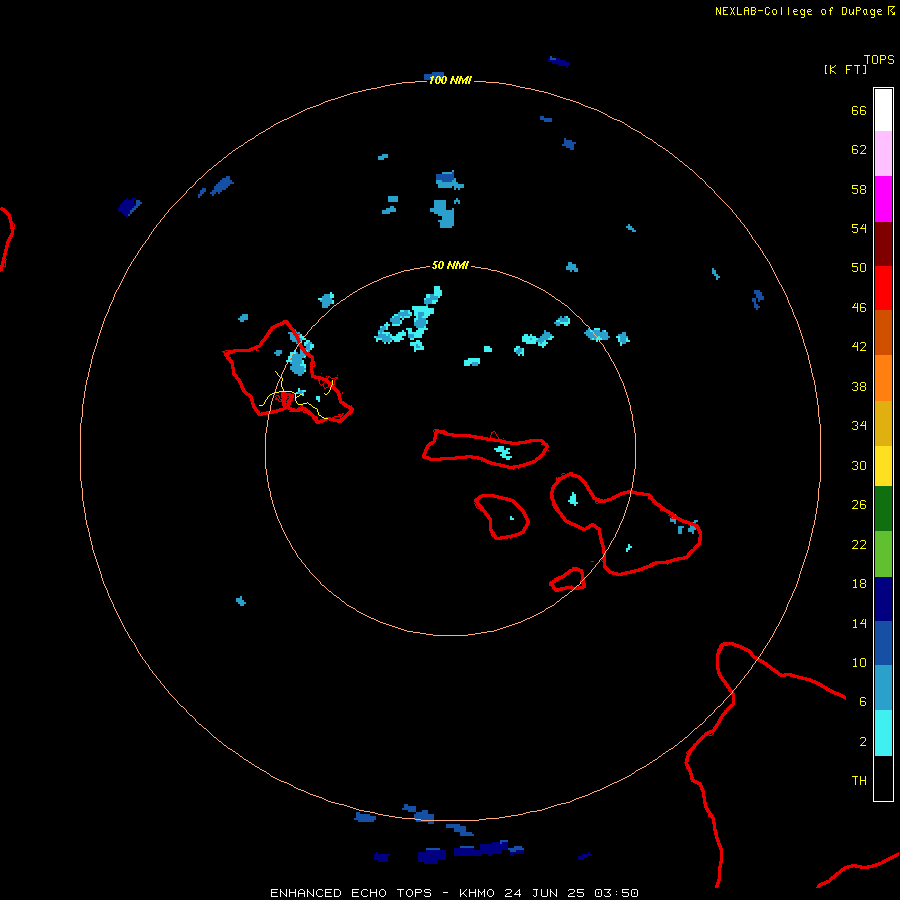
Task: Click the 54 legend value
Action: point(859,228)
